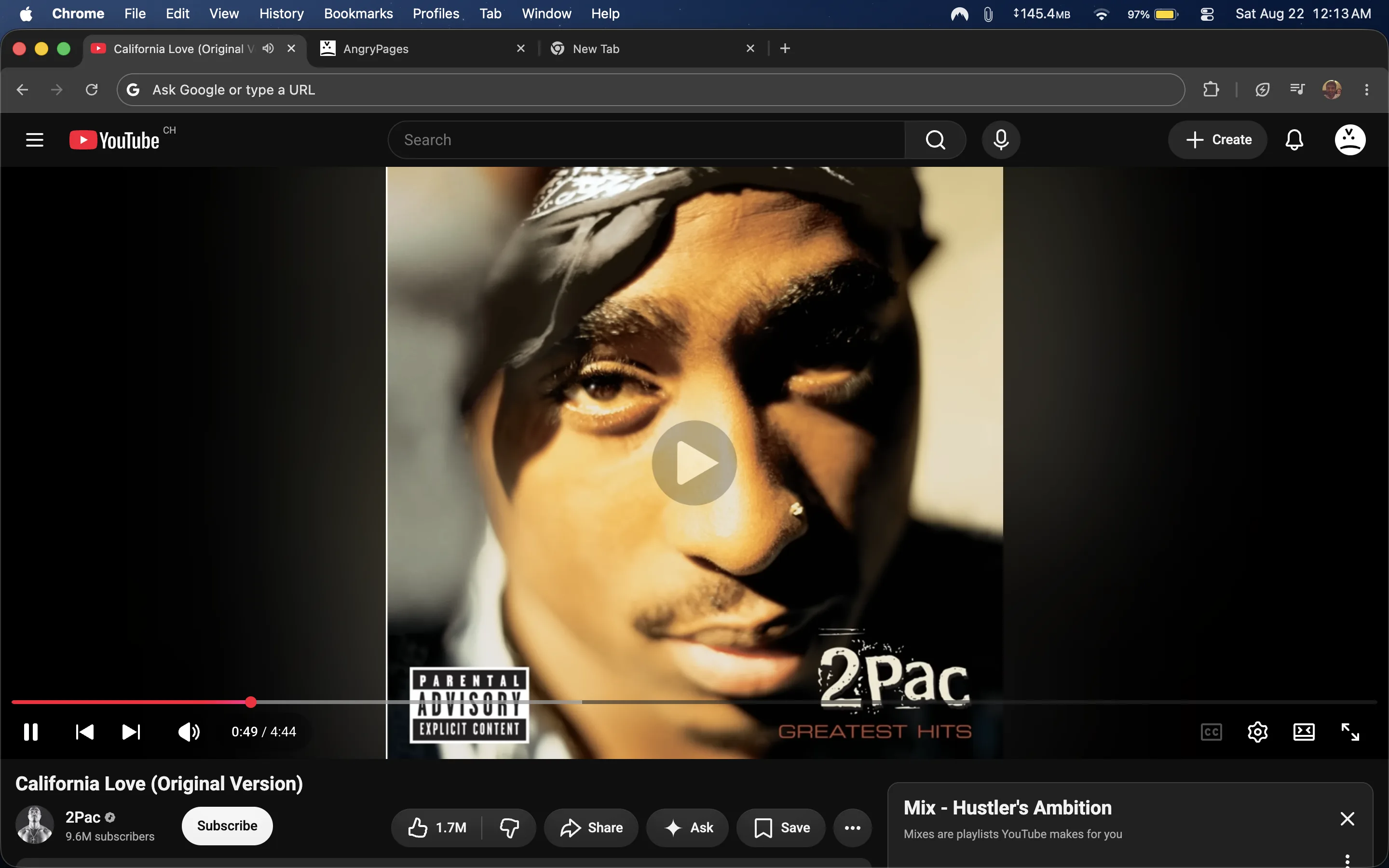Skip to the next video

[x=132, y=732]
